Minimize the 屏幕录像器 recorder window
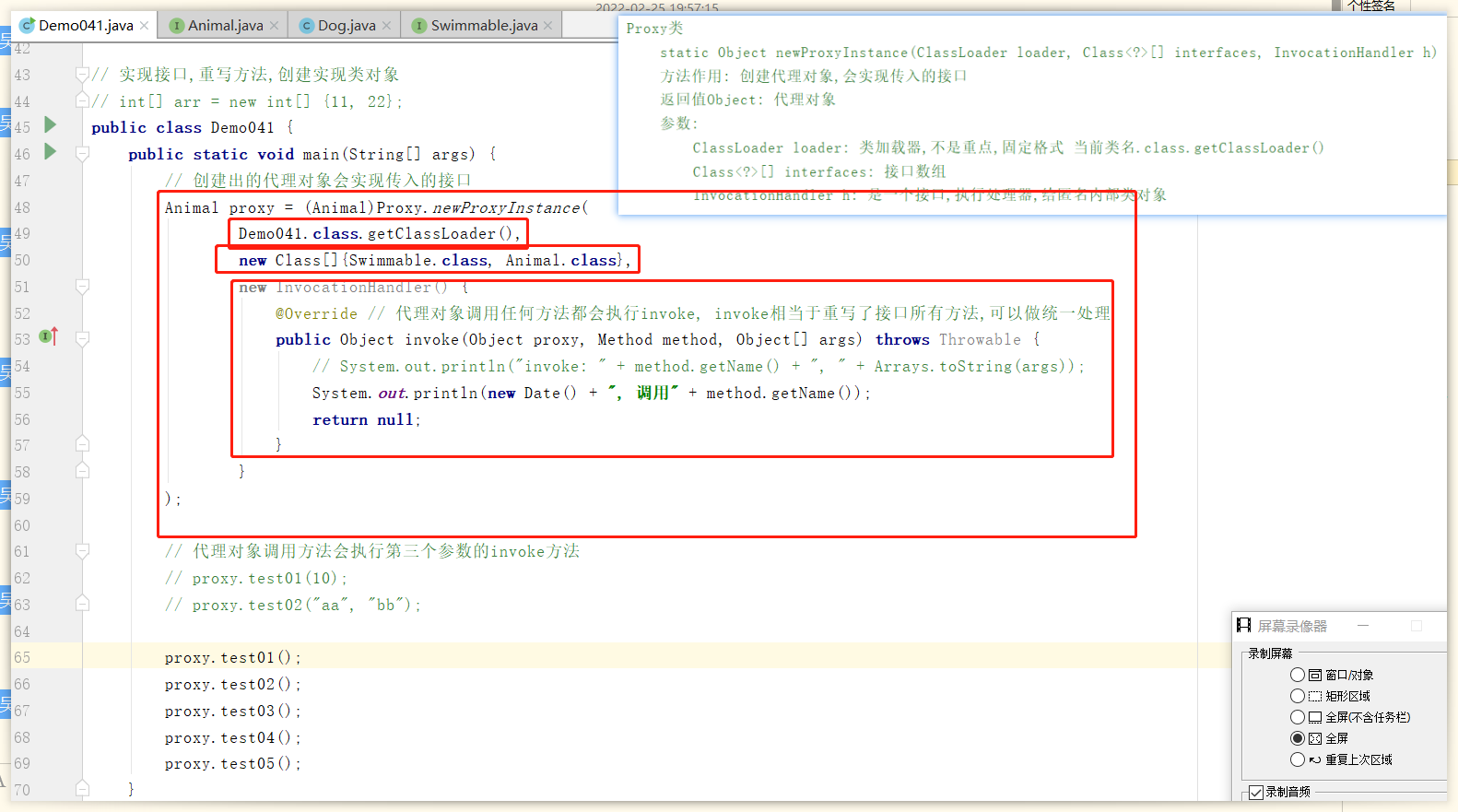 point(1363,626)
